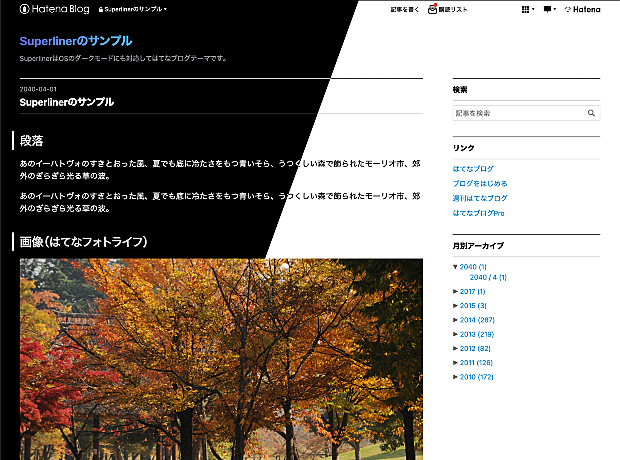Click the 段落 heading
This screenshot has height=460, width=620.
pyautogui.click(x=31, y=141)
